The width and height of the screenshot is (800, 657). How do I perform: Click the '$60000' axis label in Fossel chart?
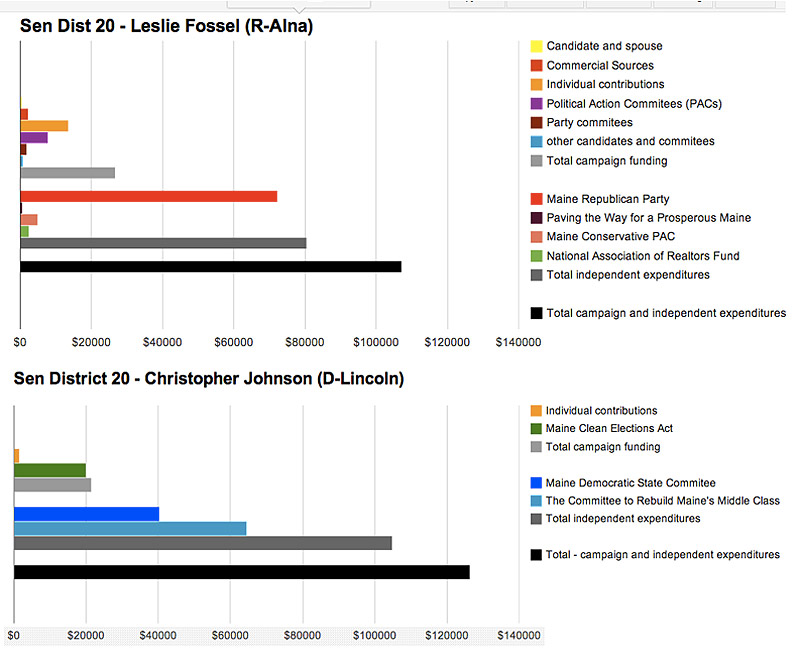coord(234,342)
